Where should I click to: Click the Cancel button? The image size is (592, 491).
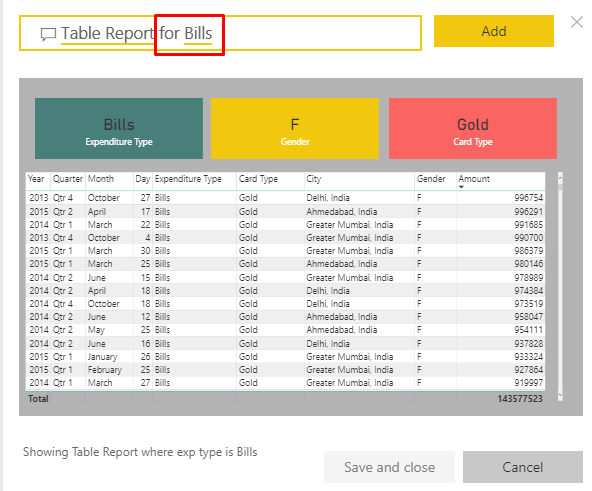coord(523,467)
